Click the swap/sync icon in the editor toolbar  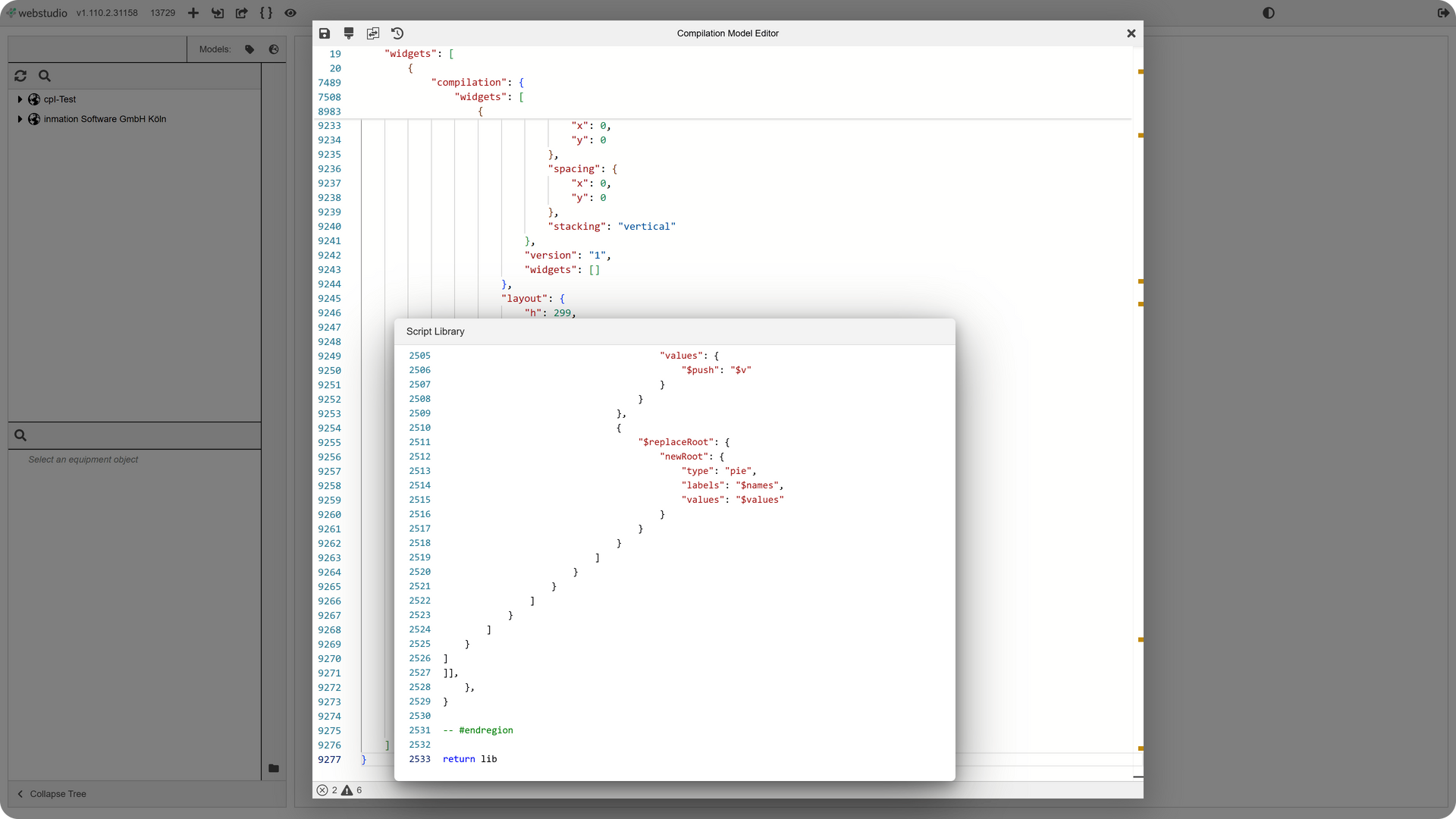coord(373,33)
